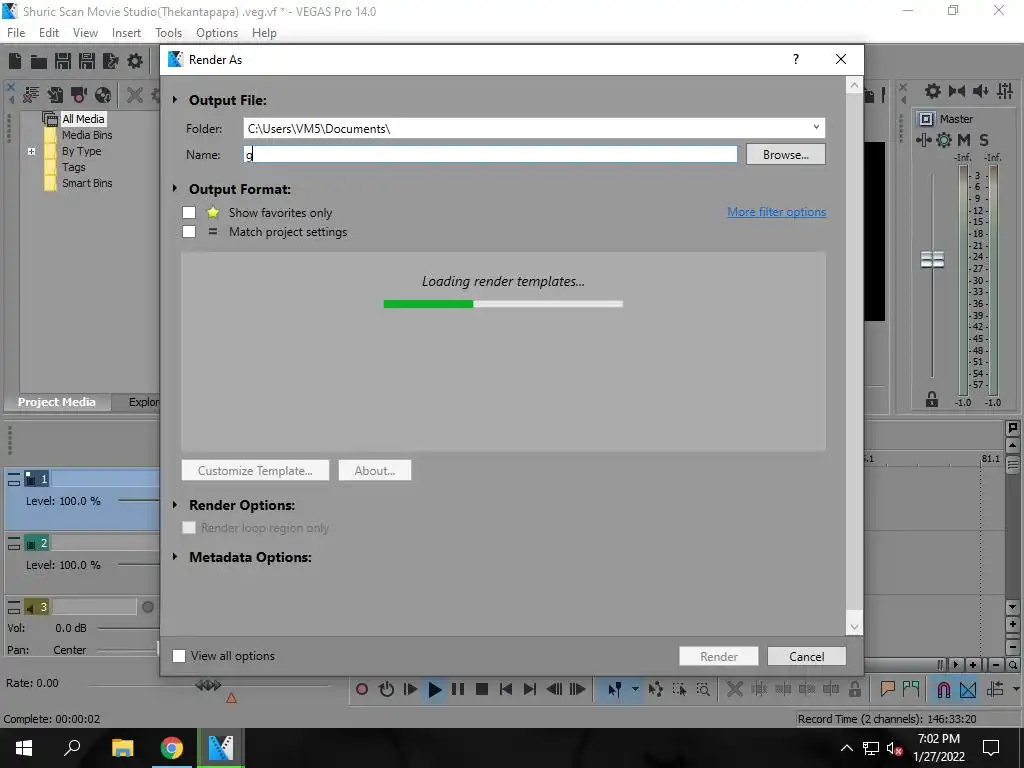Image resolution: width=1024 pixels, height=768 pixels.
Task: Check View all options checkbox
Action: click(x=179, y=656)
